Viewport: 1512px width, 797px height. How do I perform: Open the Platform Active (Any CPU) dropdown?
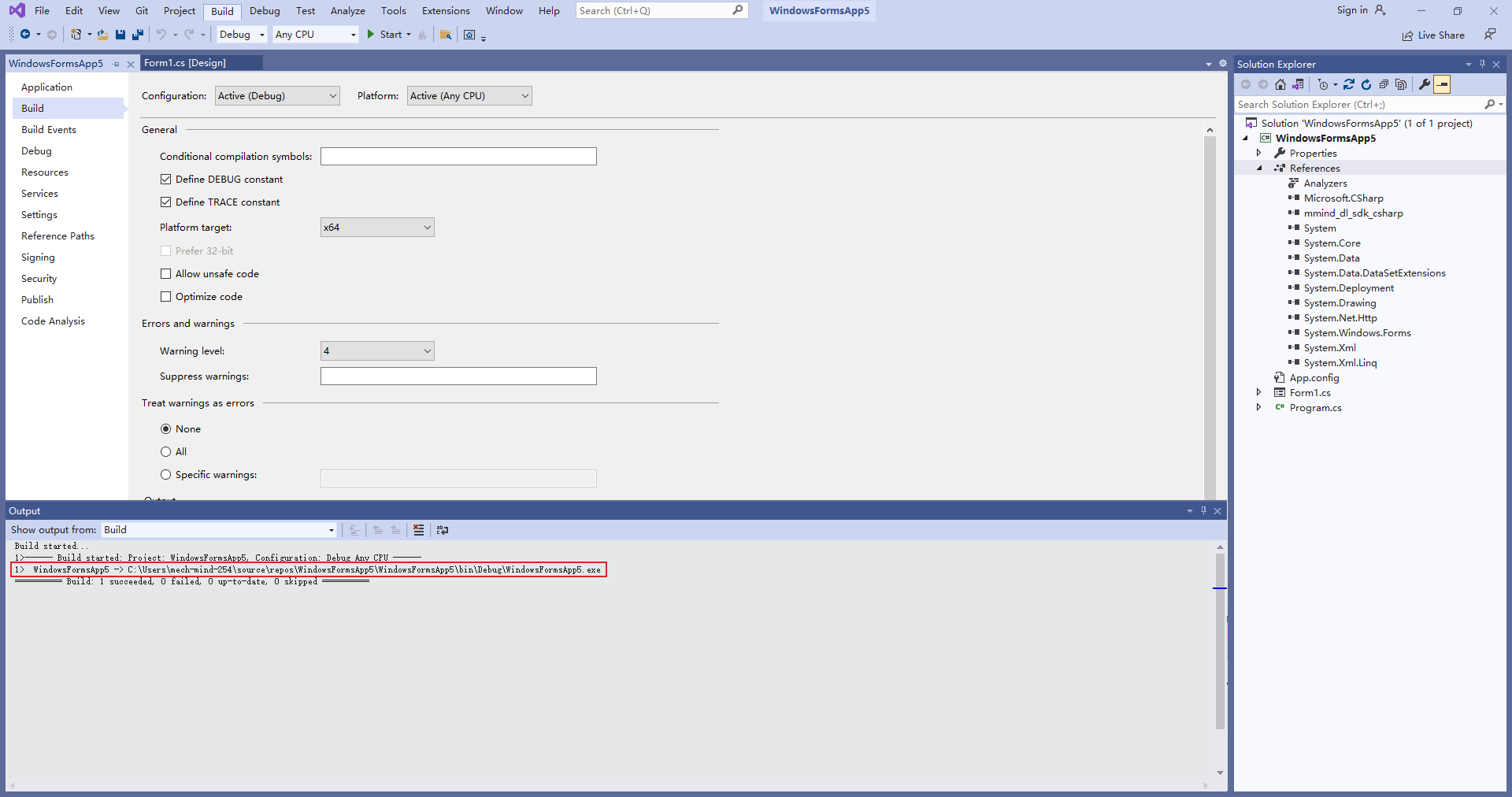(x=469, y=96)
